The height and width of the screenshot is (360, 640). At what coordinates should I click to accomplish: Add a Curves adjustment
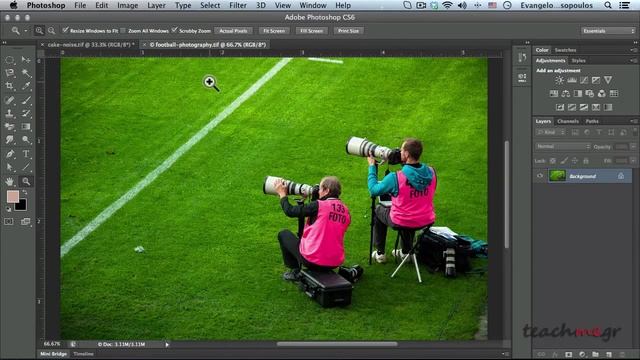pos(584,80)
